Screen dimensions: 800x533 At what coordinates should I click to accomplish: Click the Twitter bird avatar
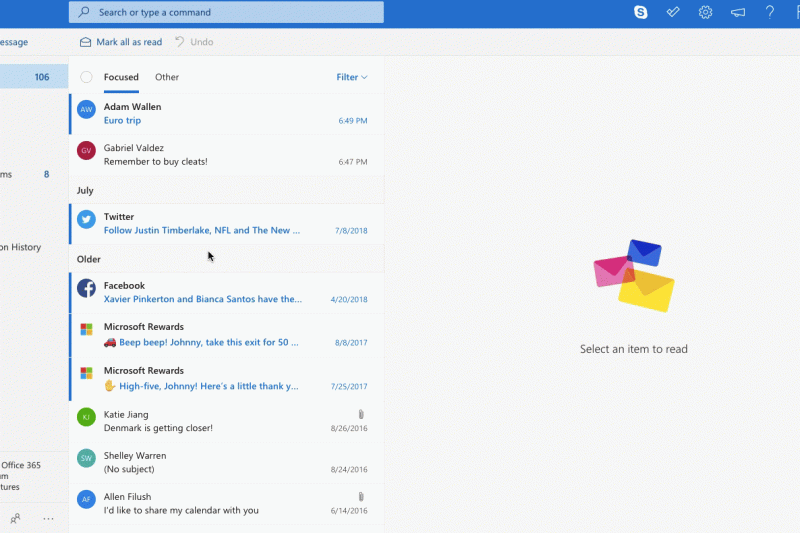point(86,219)
